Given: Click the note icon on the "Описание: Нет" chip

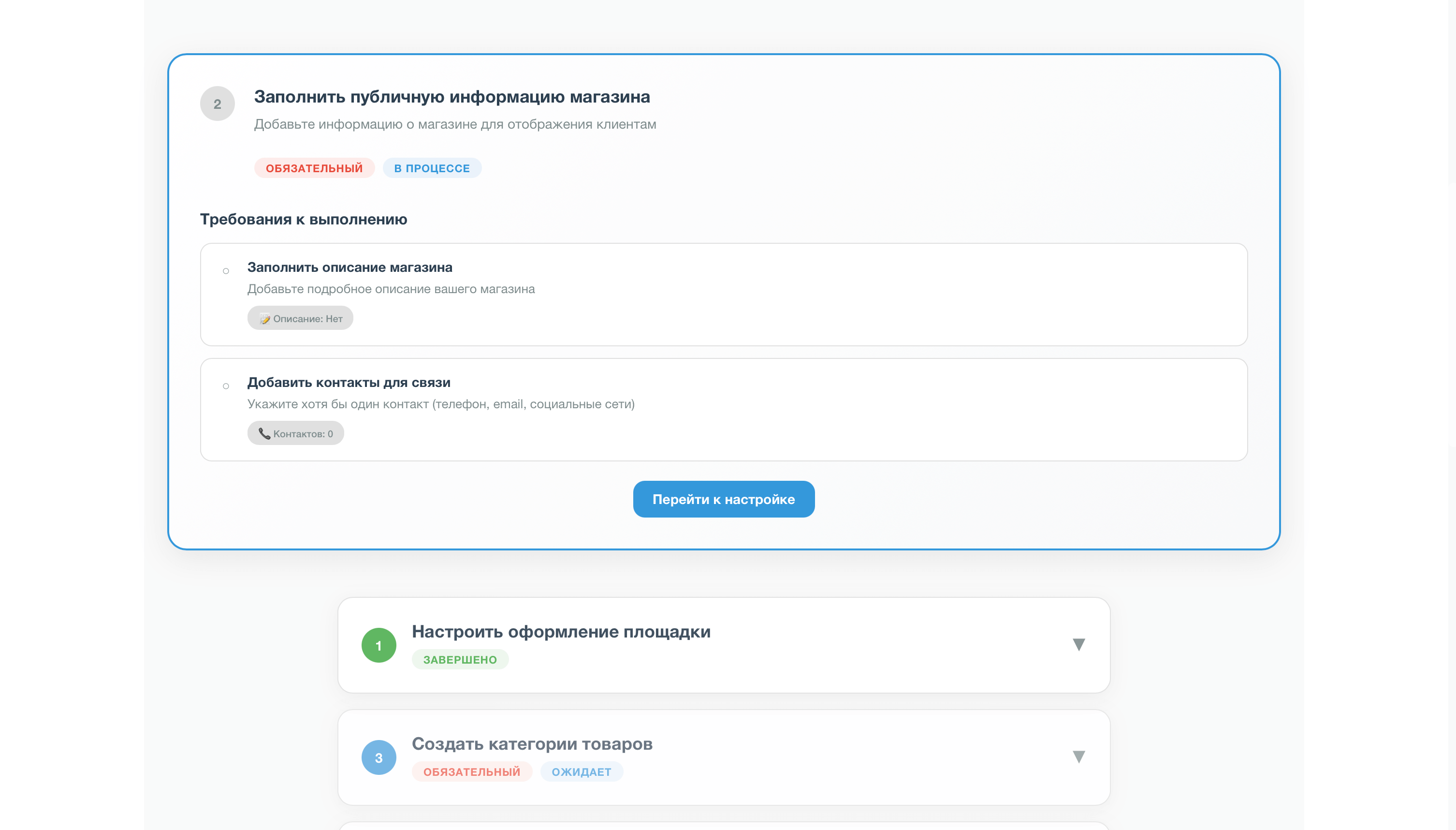Looking at the screenshot, I should [x=265, y=318].
